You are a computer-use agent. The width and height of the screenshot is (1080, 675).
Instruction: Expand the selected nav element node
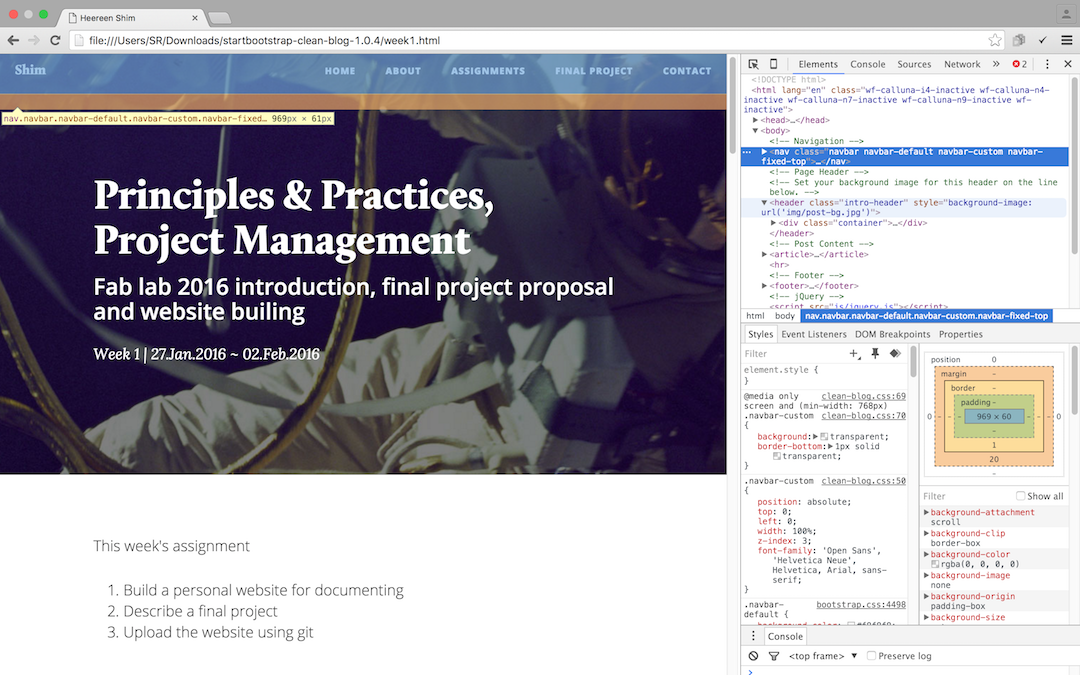click(x=764, y=152)
